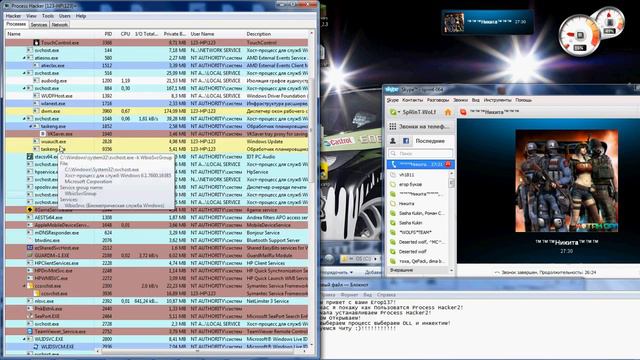Sort by the User Name column header
Image resolution: width=640 pixels, height=360 pixels.
click(x=202, y=34)
